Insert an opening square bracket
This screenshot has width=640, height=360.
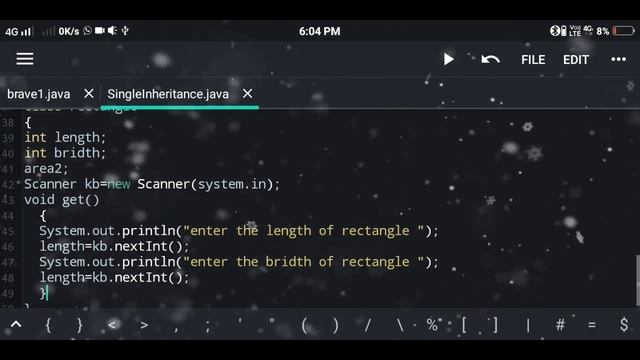coord(464,325)
